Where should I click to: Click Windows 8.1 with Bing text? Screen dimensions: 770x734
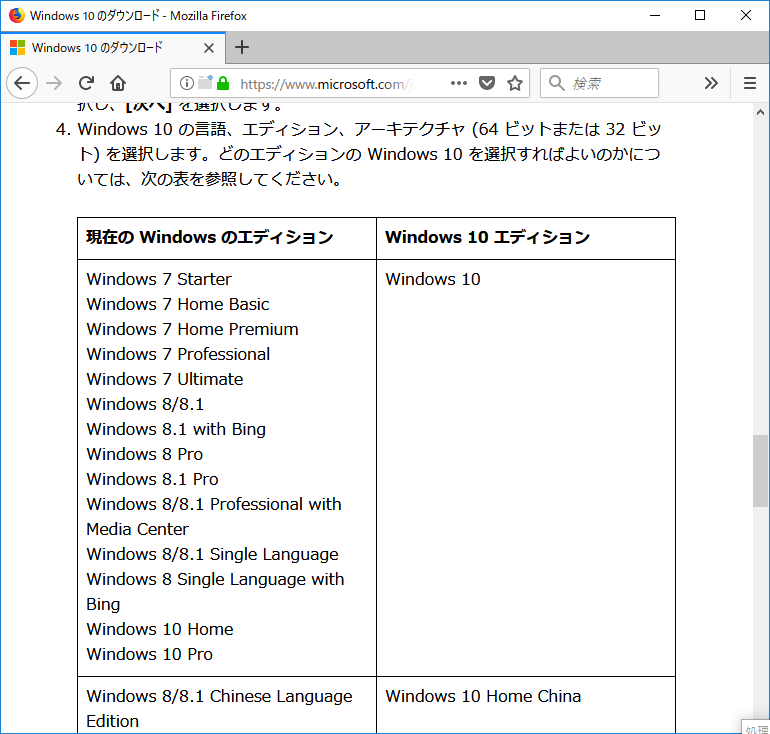pyautogui.click(x=176, y=429)
